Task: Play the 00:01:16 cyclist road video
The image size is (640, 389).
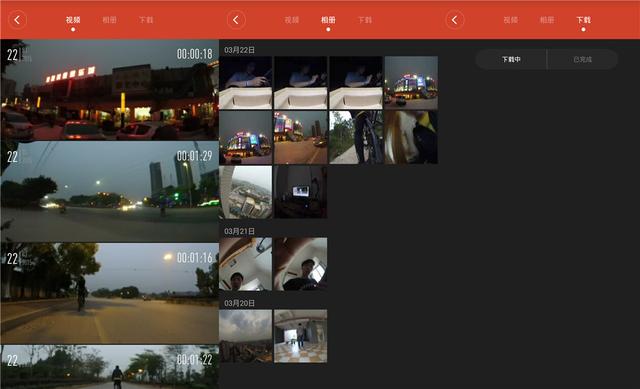Action: pyautogui.click(x=109, y=293)
